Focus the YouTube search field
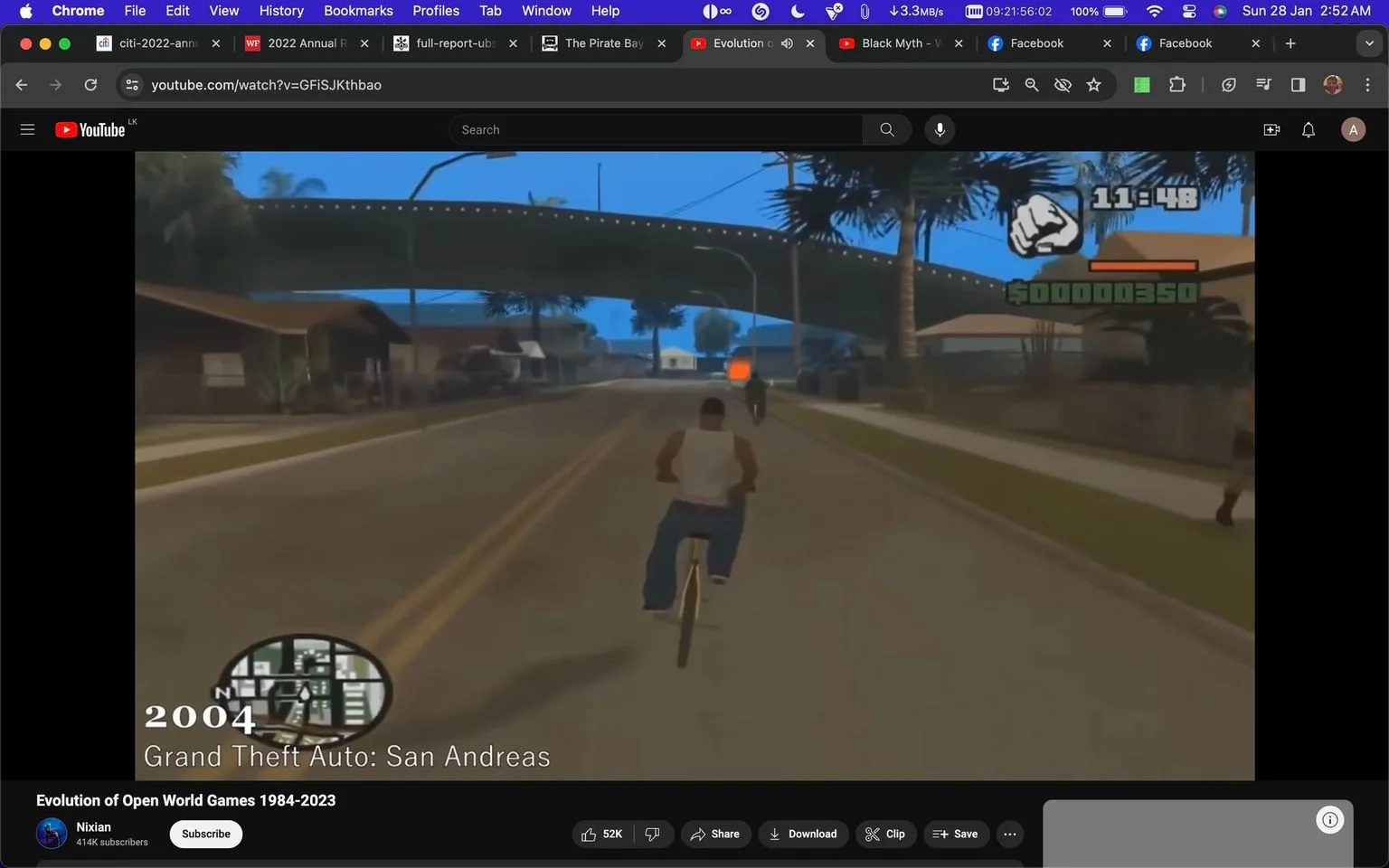The width and height of the screenshot is (1389, 868). point(656,129)
